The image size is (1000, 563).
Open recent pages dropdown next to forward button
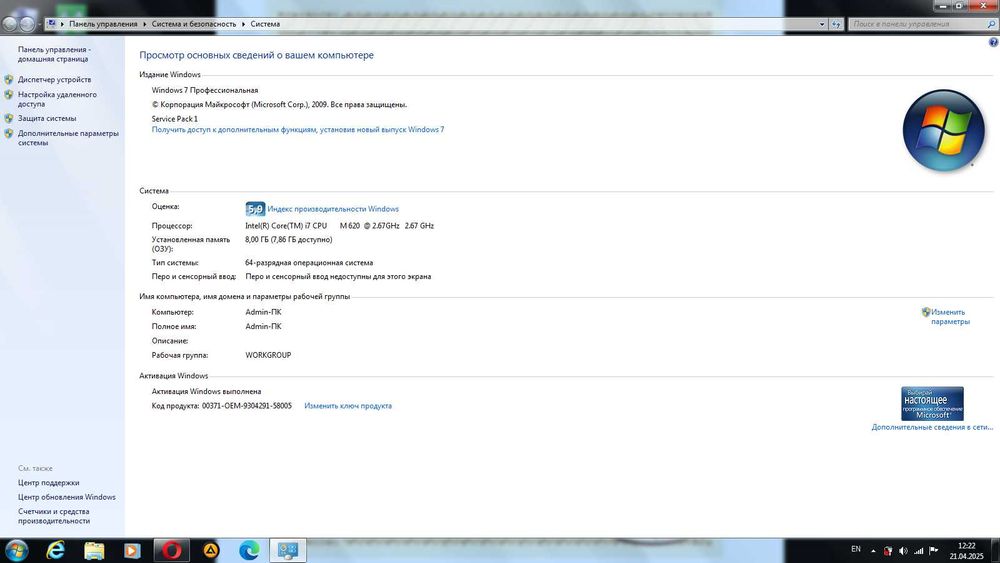click(40, 24)
